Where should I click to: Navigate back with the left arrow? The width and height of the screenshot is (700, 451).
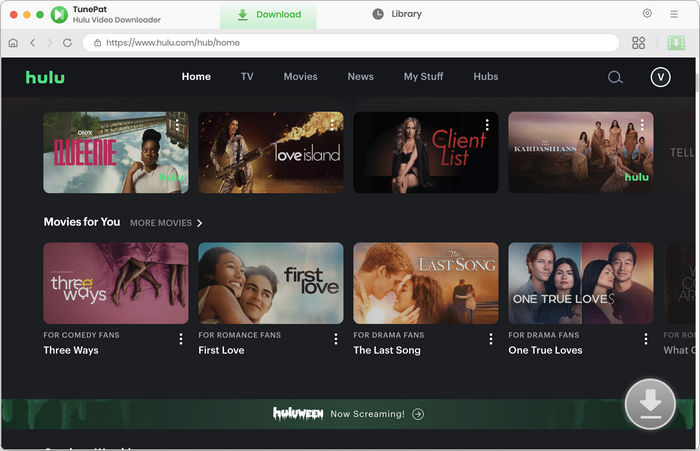pyautogui.click(x=33, y=42)
